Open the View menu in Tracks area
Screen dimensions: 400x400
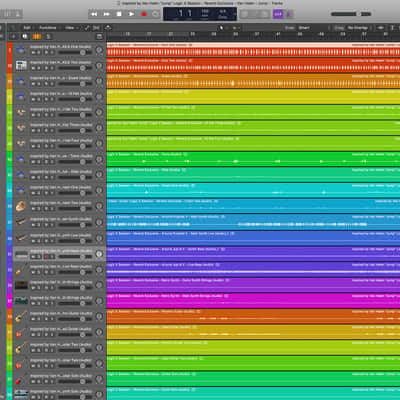point(71,28)
